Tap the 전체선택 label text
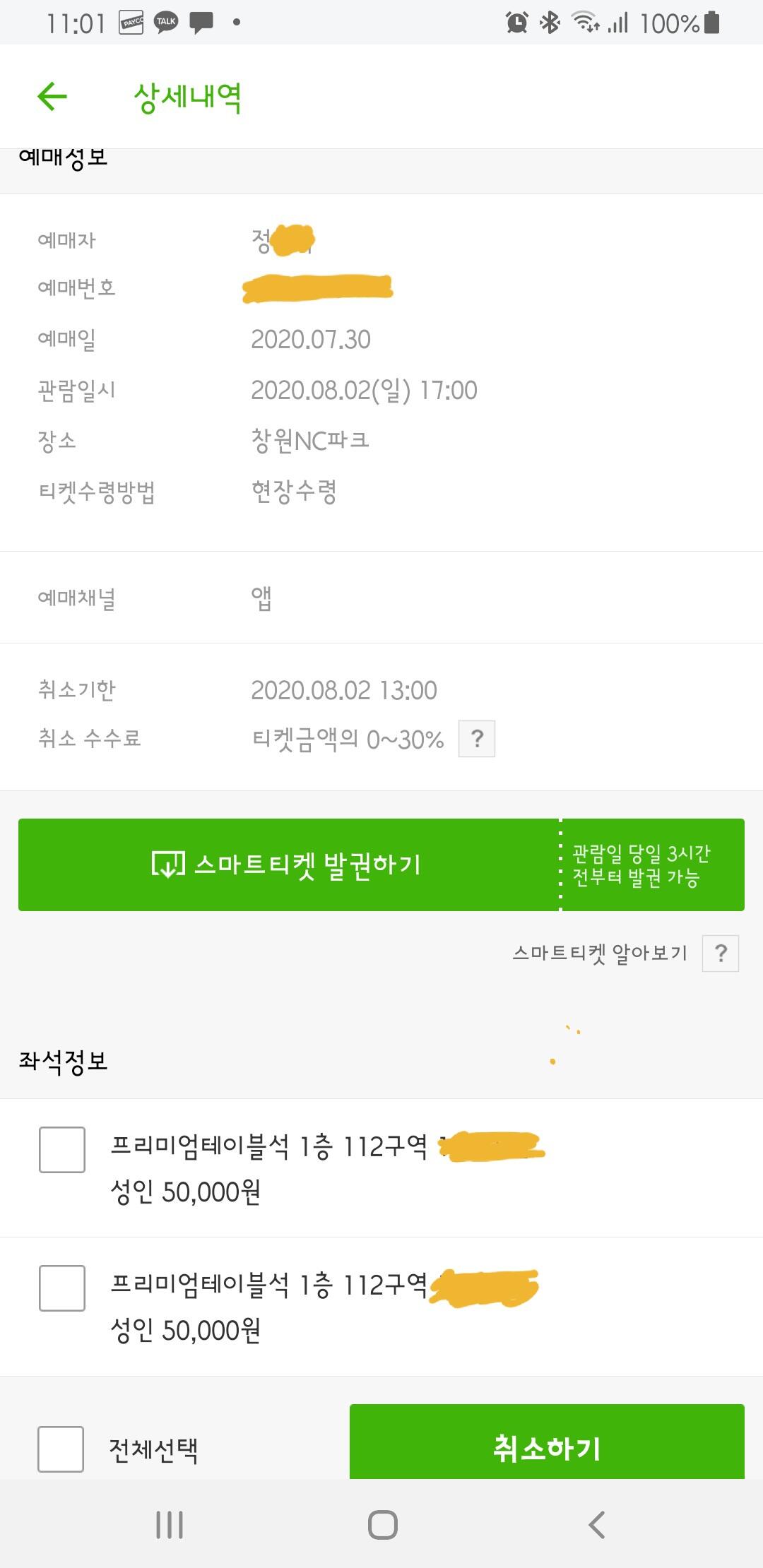Image resolution: width=763 pixels, height=1568 pixels. pyautogui.click(x=153, y=1450)
